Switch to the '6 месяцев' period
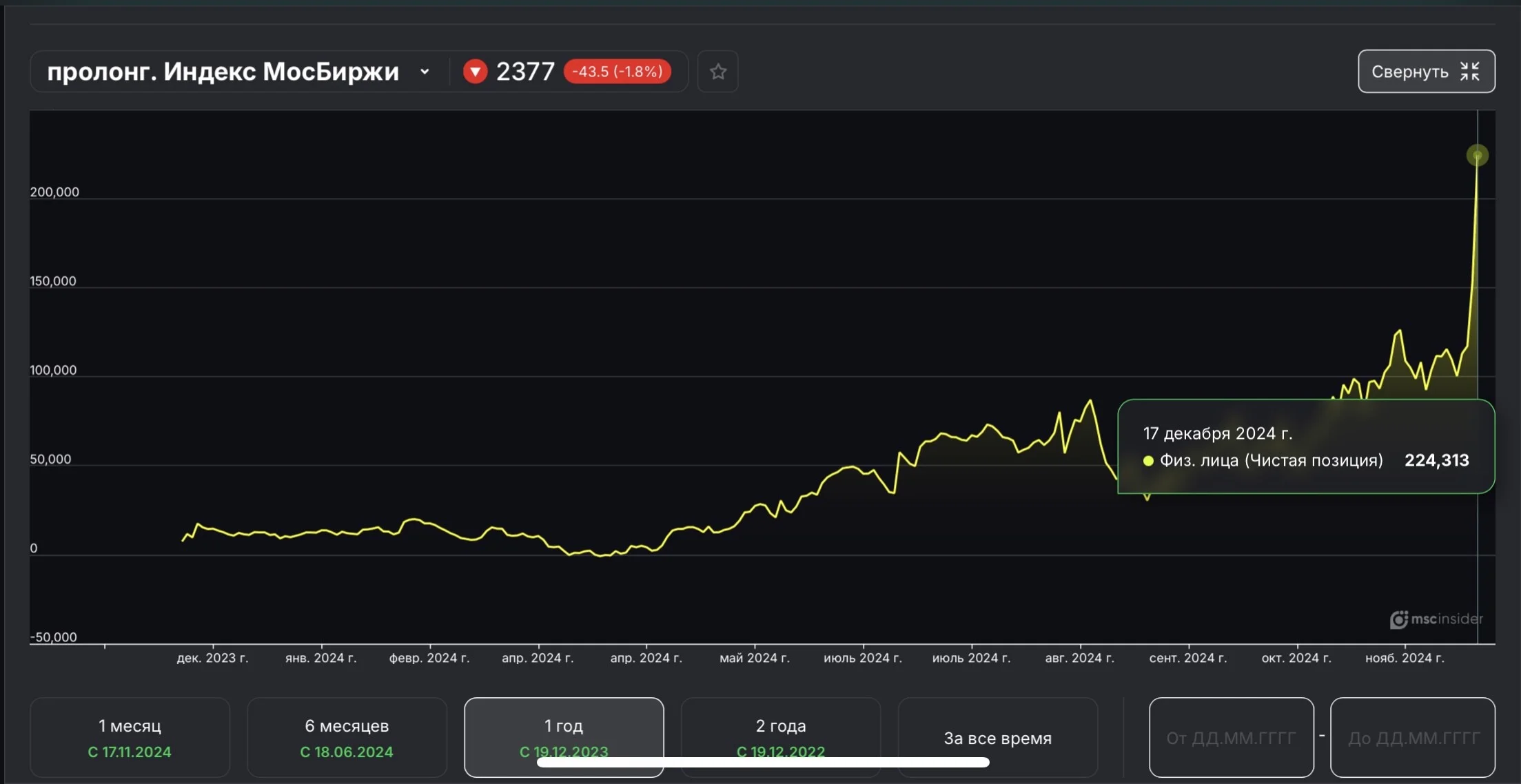Image resolution: width=1521 pixels, height=784 pixels. click(347, 737)
